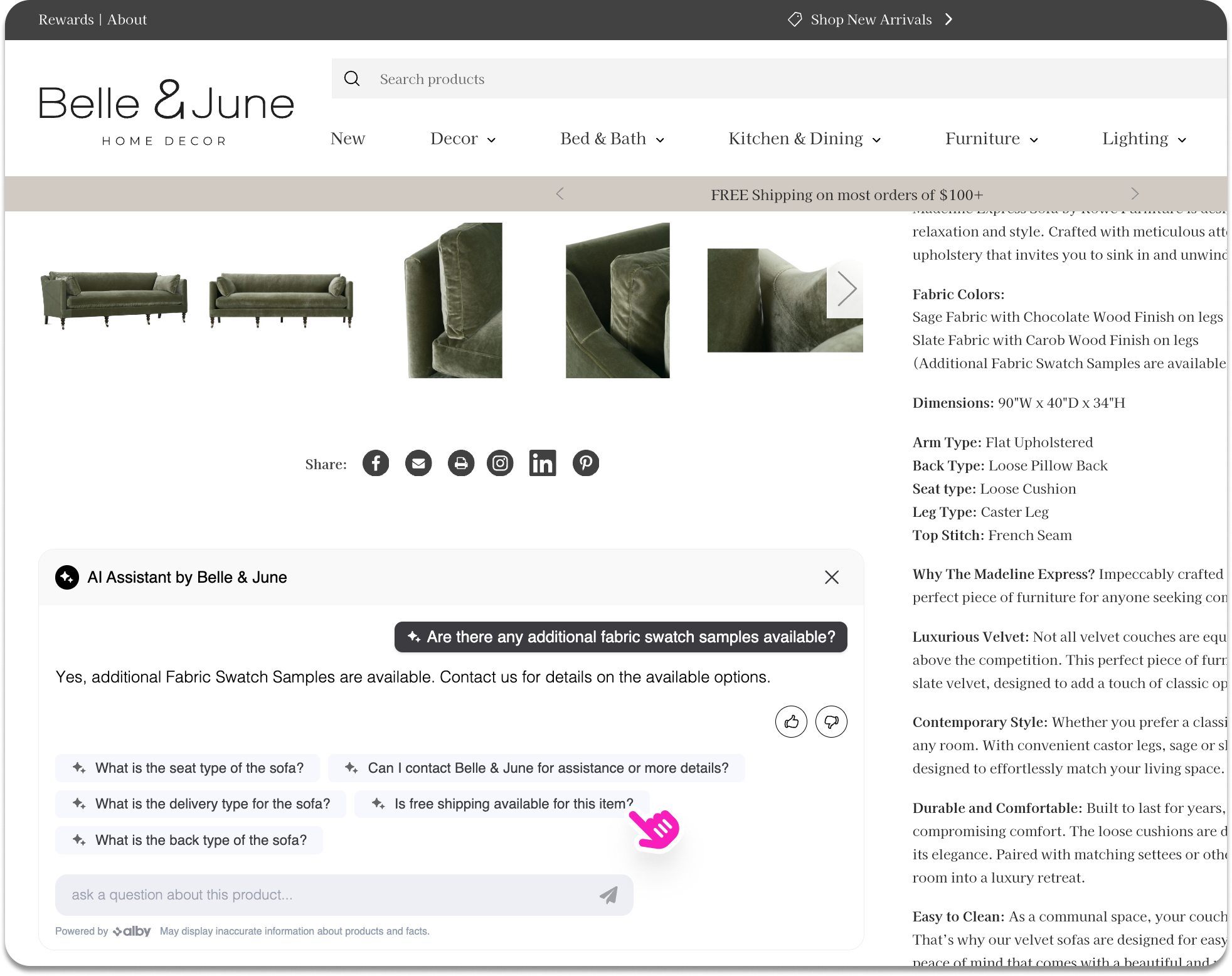This screenshot has height=976, width=1232.
Task: Expand Kitchen & Dining menu
Action: [804, 139]
